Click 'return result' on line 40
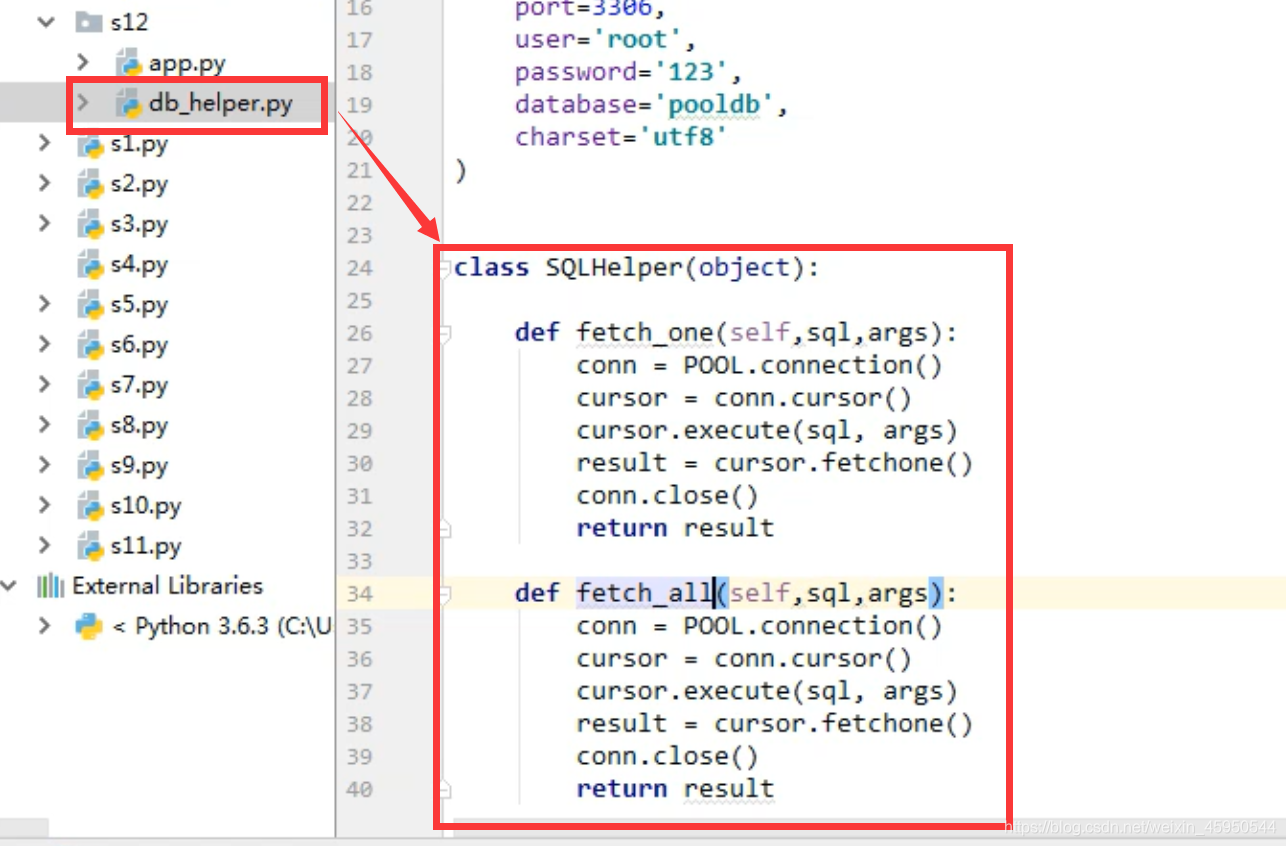This screenshot has height=846, width=1286. coord(675,789)
